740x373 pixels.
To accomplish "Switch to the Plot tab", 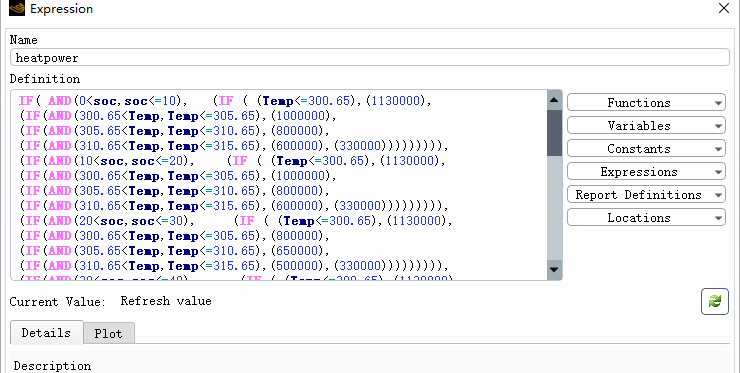I will coord(109,333).
